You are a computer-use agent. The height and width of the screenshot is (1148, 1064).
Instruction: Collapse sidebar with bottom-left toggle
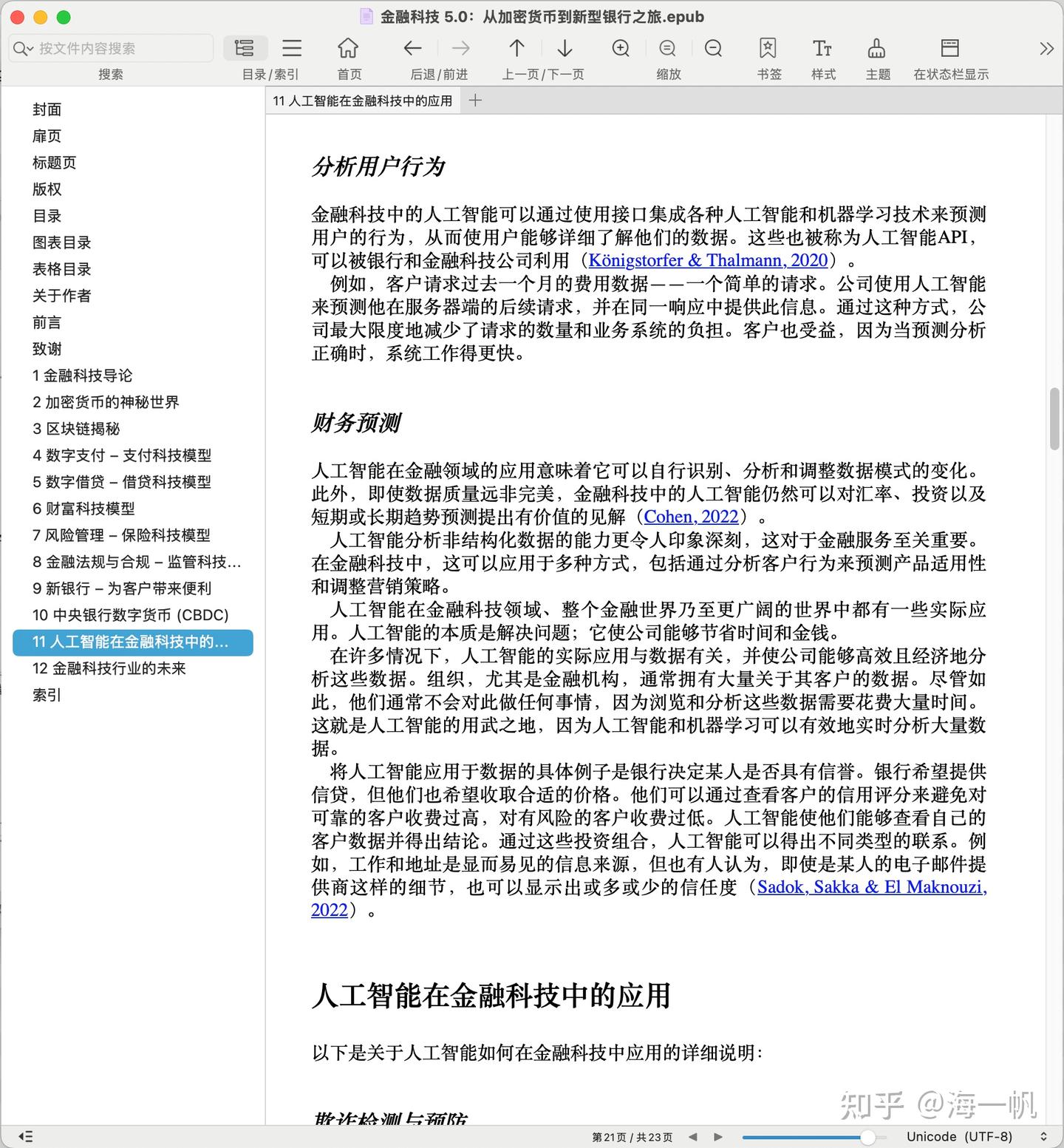pos(24,1136)
